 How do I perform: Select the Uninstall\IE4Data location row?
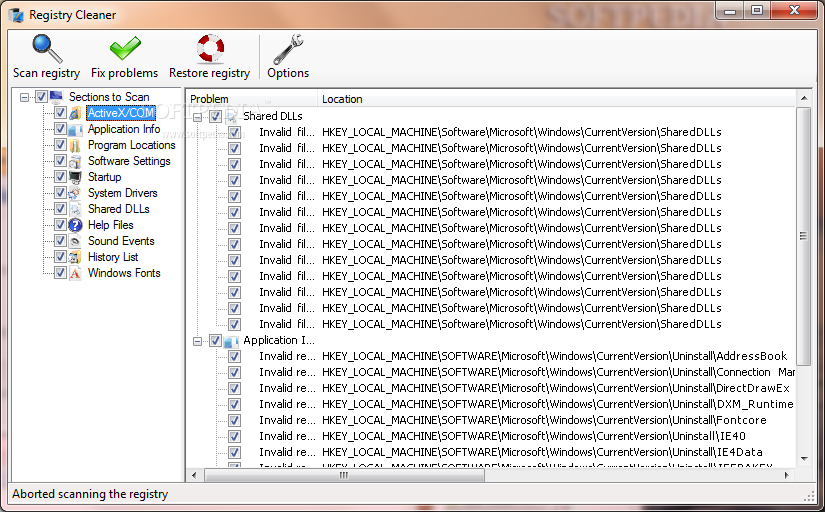point(542,452)
